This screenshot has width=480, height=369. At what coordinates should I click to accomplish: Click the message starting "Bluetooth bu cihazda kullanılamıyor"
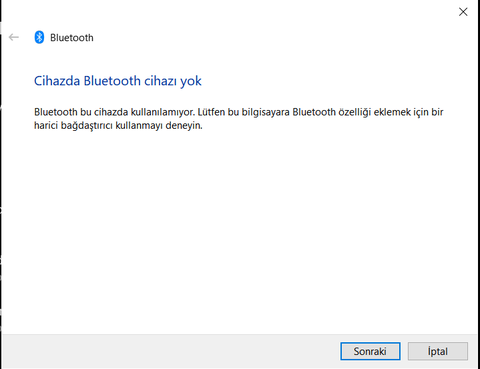pos(239,119)
